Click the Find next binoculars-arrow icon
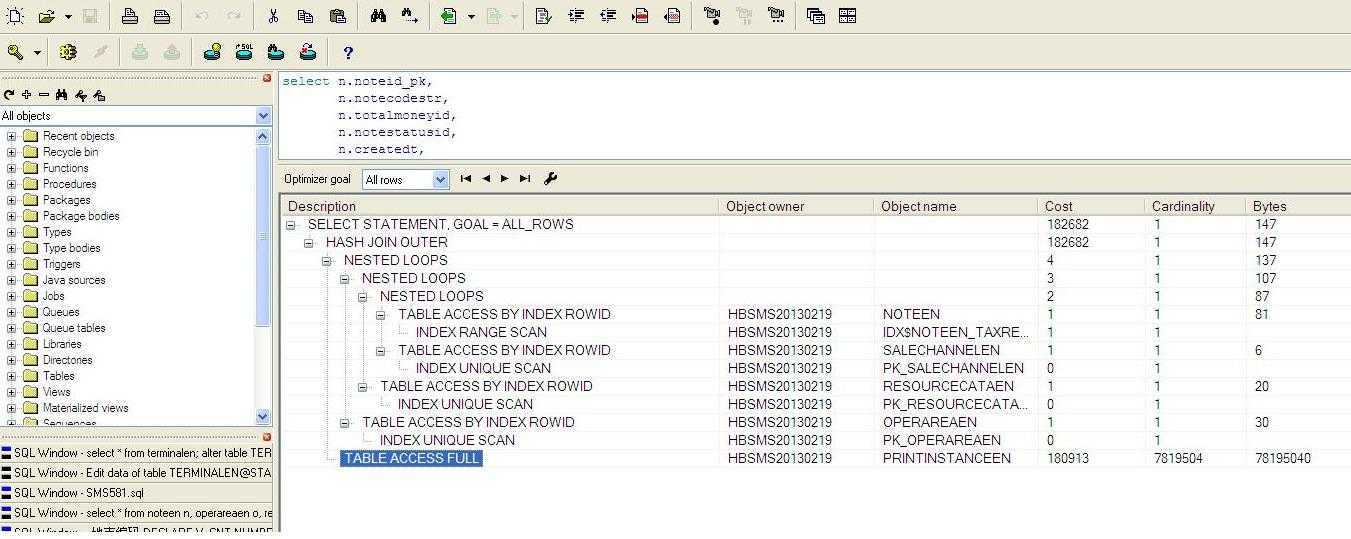Image resolution: width=1351 pixels, height=539 pixels. (409, 16)
